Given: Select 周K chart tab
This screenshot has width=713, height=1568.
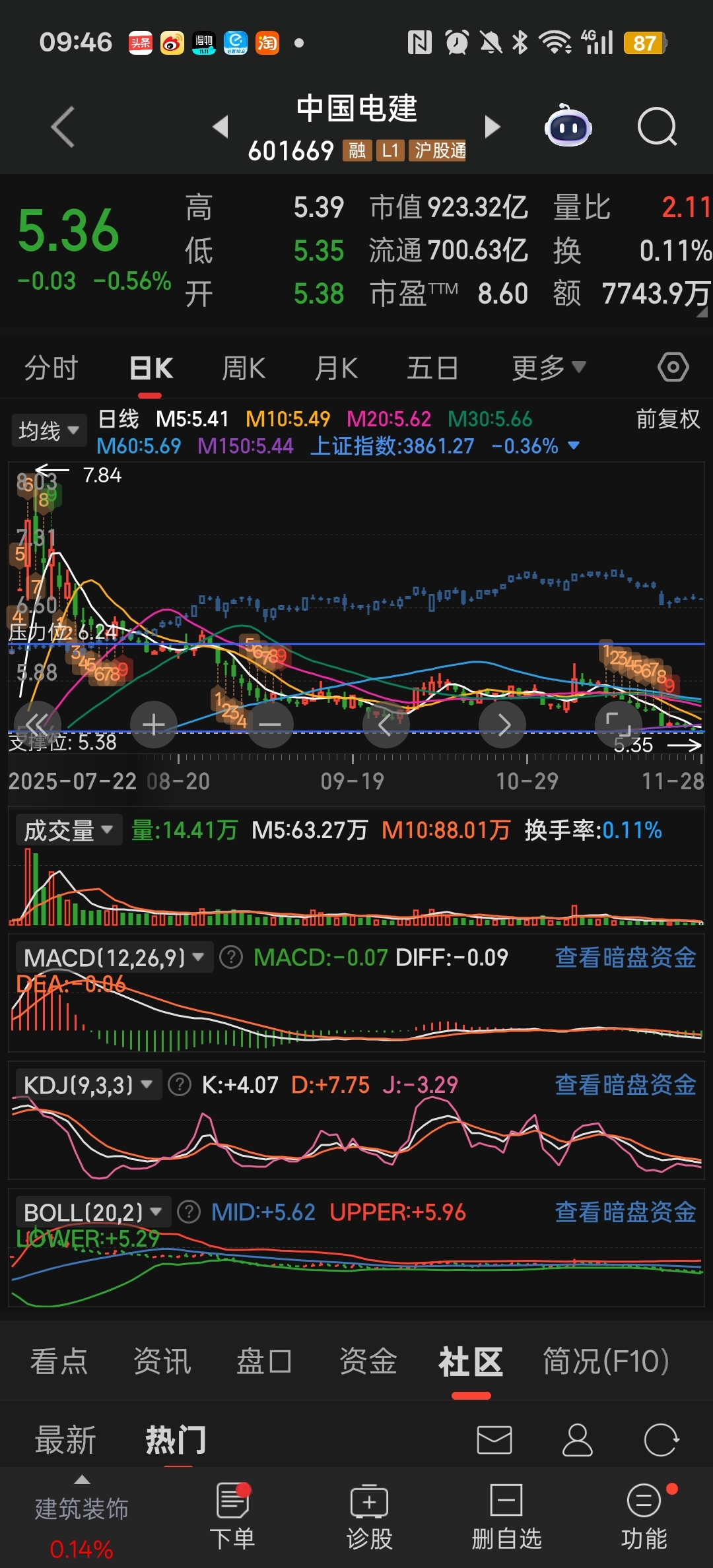Looking at the screenshot, I should [x=244, y=368].
